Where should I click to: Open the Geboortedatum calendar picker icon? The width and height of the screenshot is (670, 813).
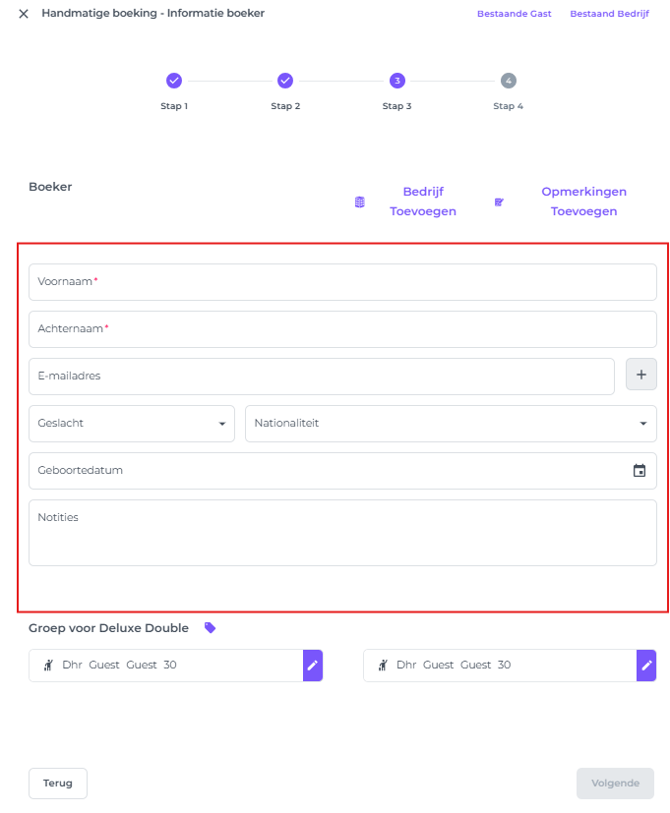pyautogui.click(x=639, y=471)
